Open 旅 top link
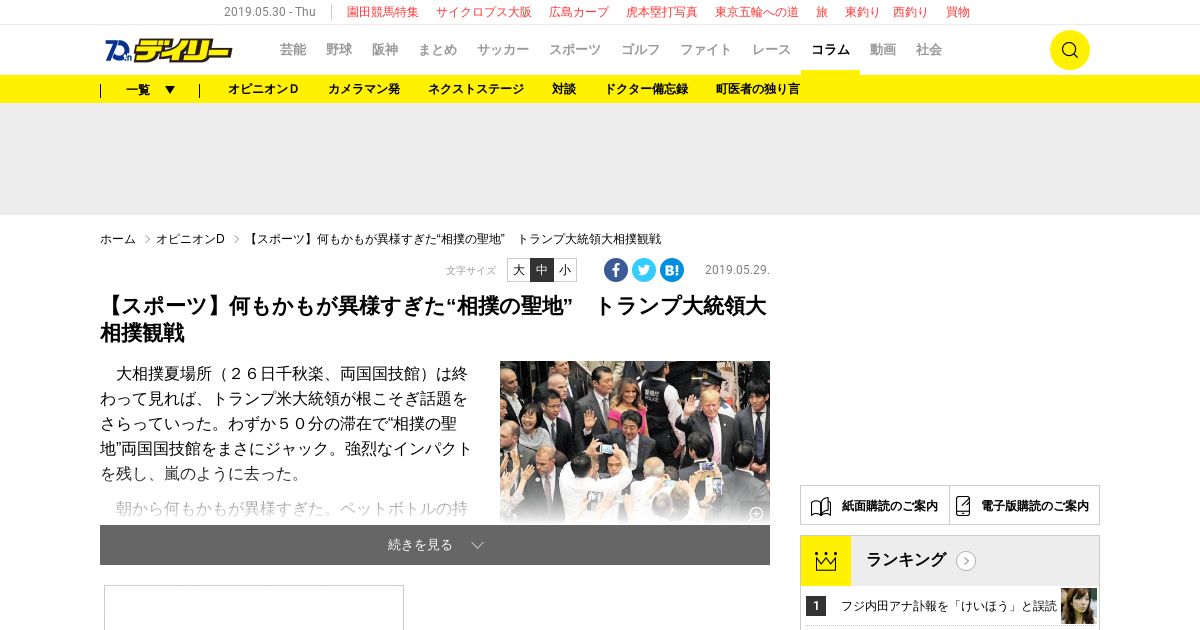Viewport: 1200px width, 630px height. coord(822,12)
